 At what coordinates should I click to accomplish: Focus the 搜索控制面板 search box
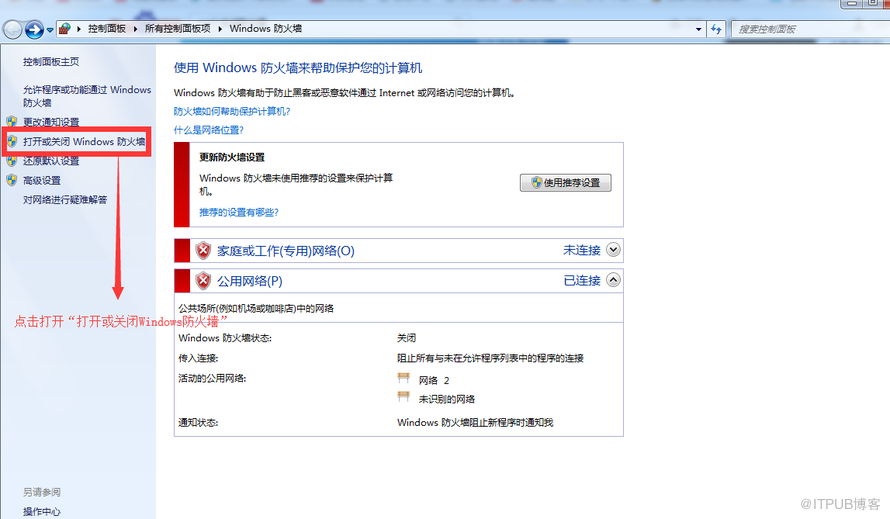click(810, 29)
